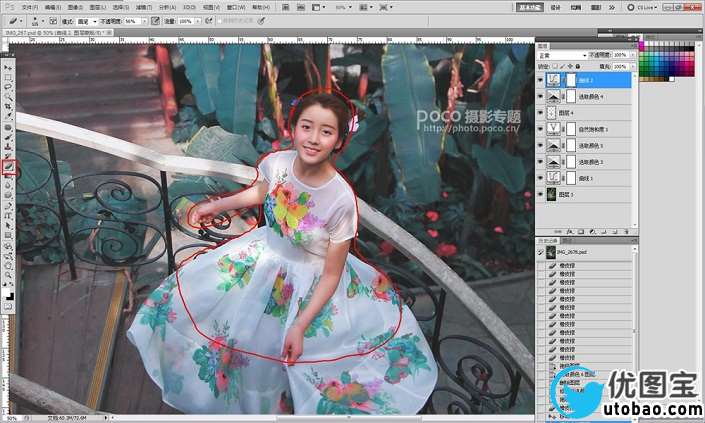
Task: Select the Path Selection tool
Action: pos(8,226)
